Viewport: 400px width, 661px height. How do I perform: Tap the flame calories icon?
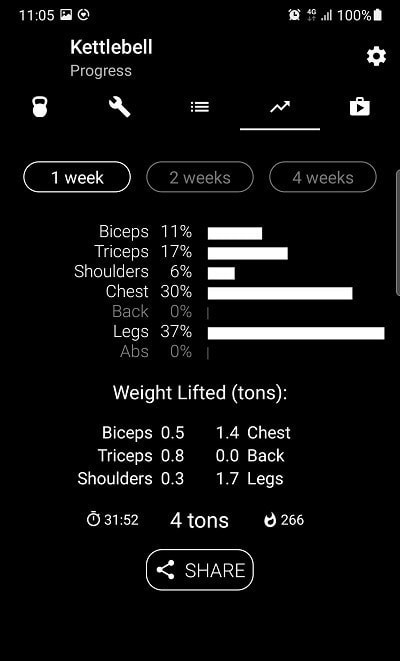(x=270, y=520)
